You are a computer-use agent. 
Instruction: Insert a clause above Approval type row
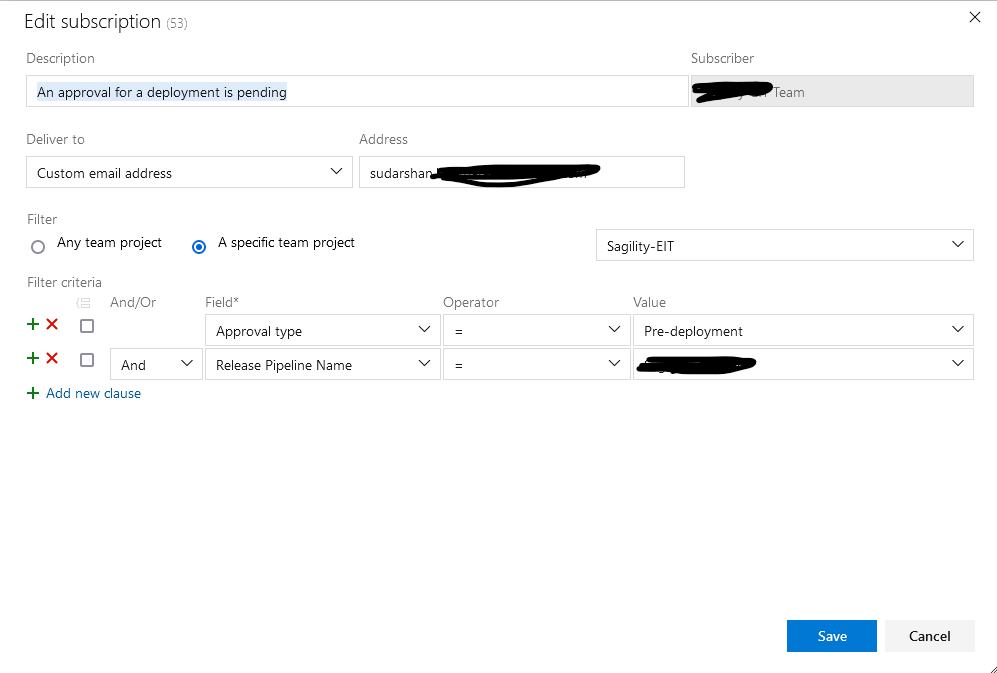pyautogui.click(x=31, y=324)
